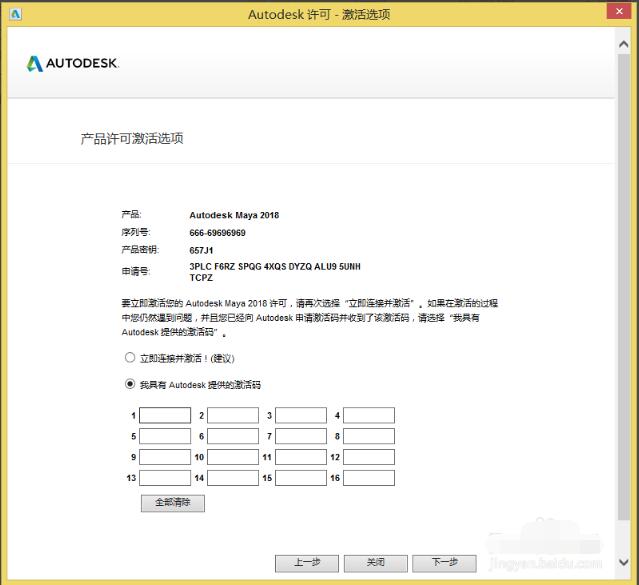
Task: Click the vertical scrollbar thumb
Action: [624, 287]
